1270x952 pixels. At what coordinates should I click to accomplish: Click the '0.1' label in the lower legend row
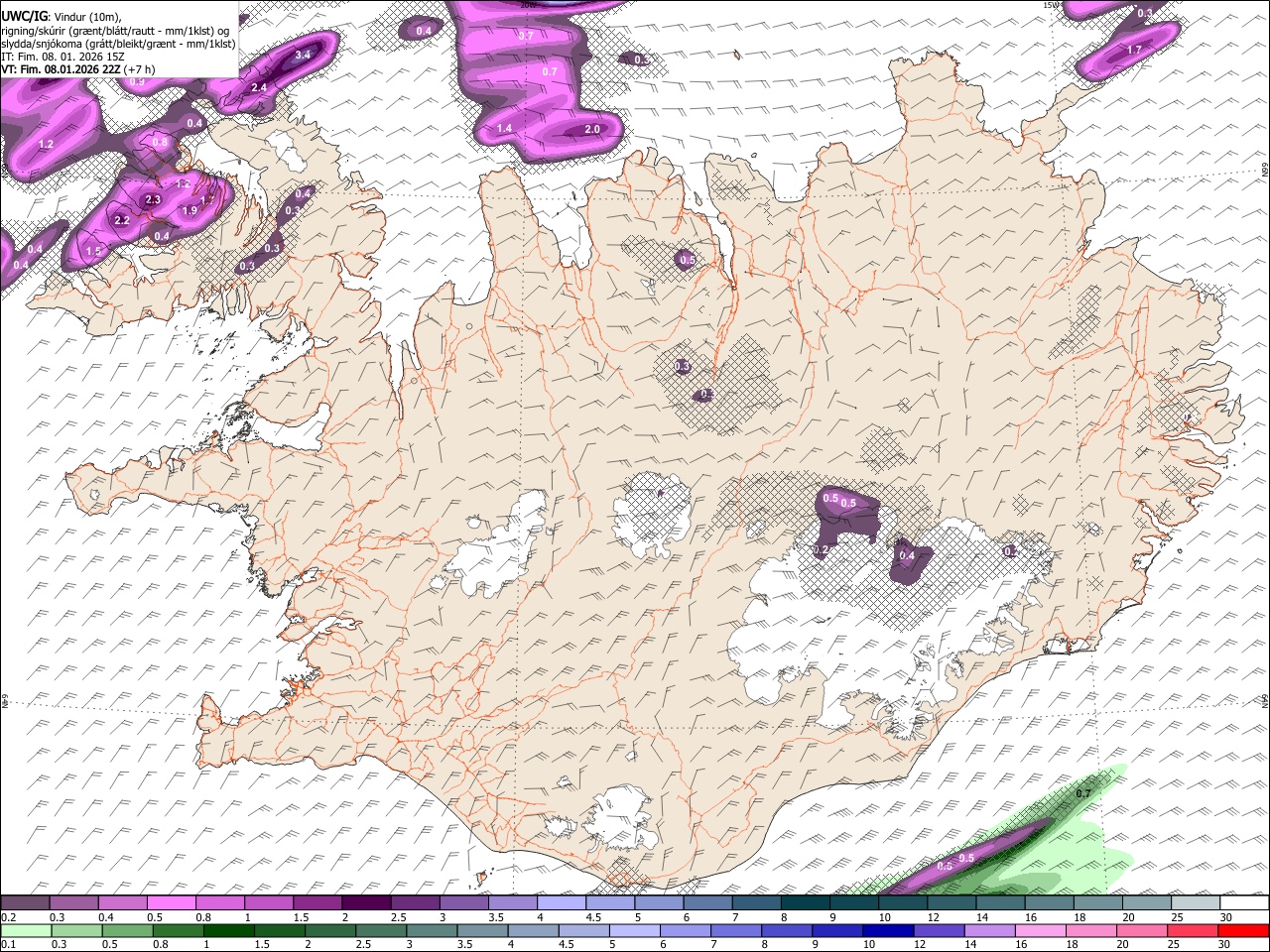[x=8, y=945]
